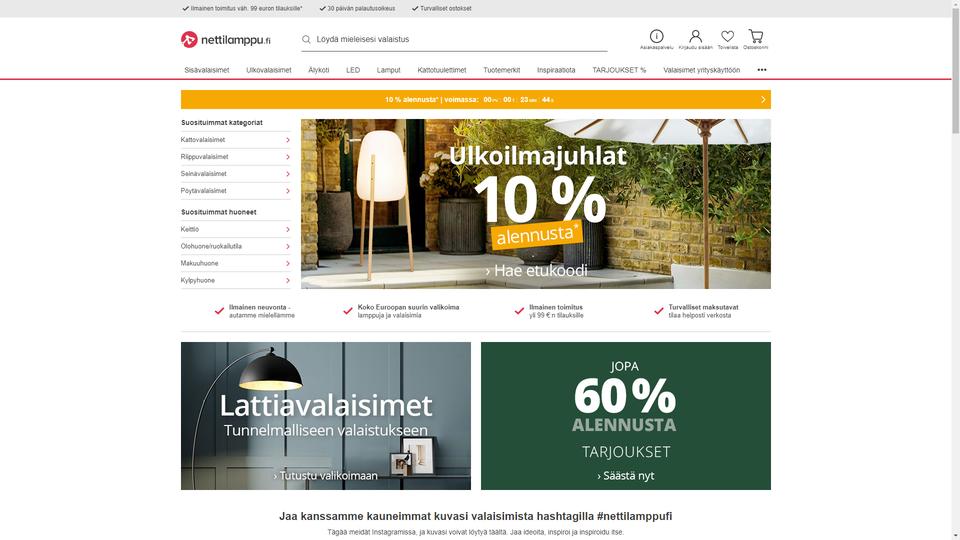
Task: Click the search magnifier icon
Action: (306, 39)
